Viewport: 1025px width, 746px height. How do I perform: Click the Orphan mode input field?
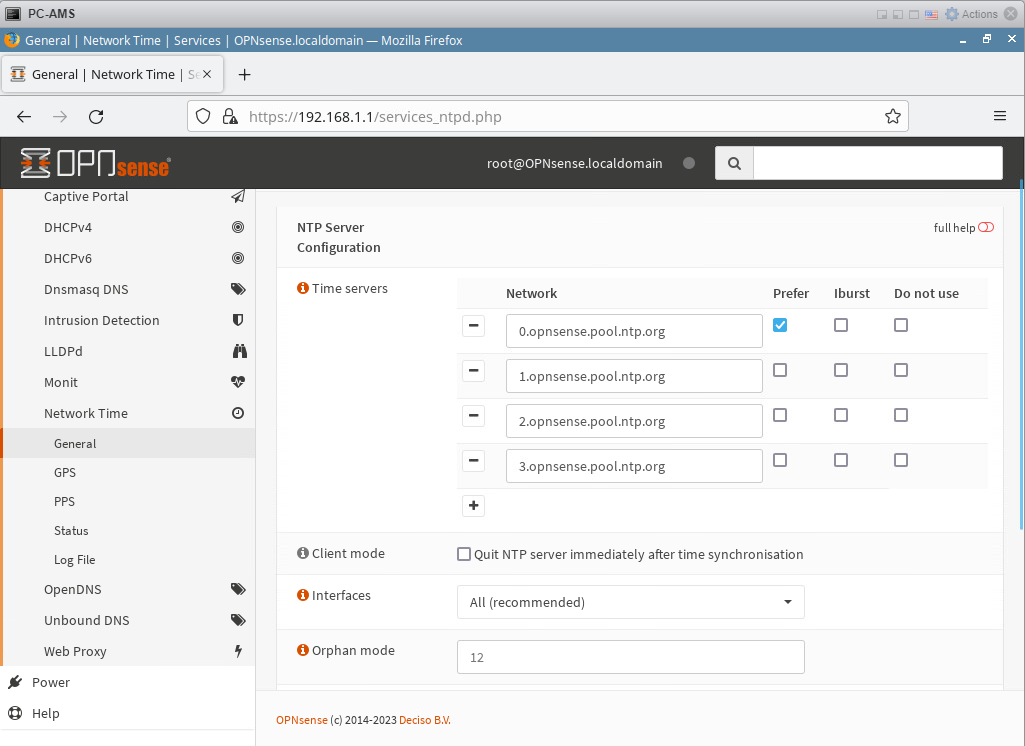[x=630, y=657]
